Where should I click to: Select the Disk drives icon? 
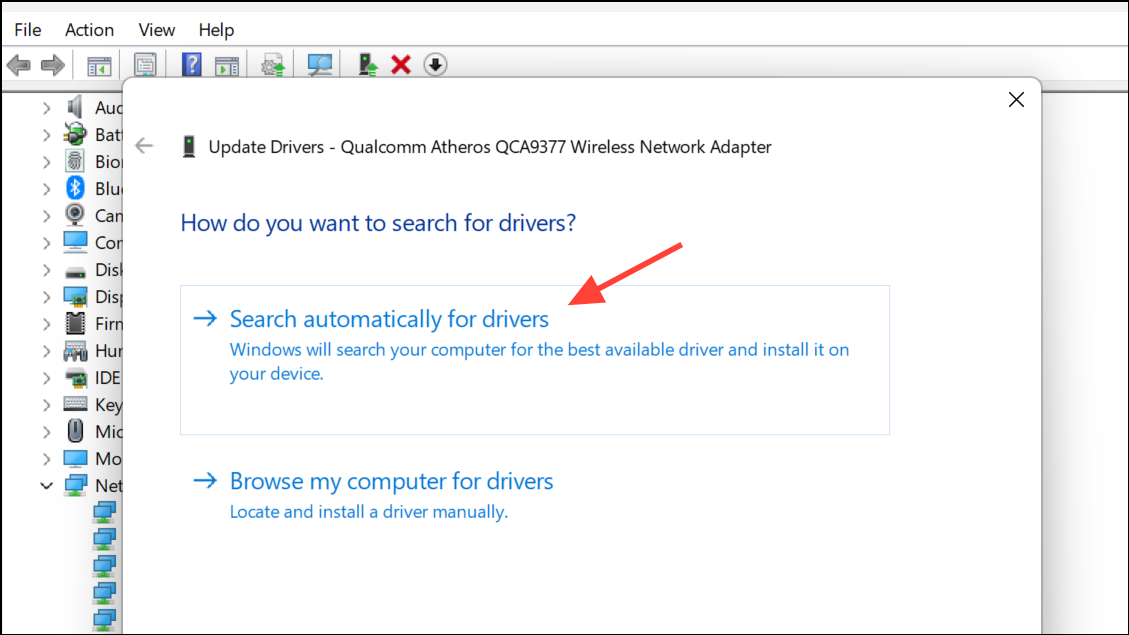[75, 272]
